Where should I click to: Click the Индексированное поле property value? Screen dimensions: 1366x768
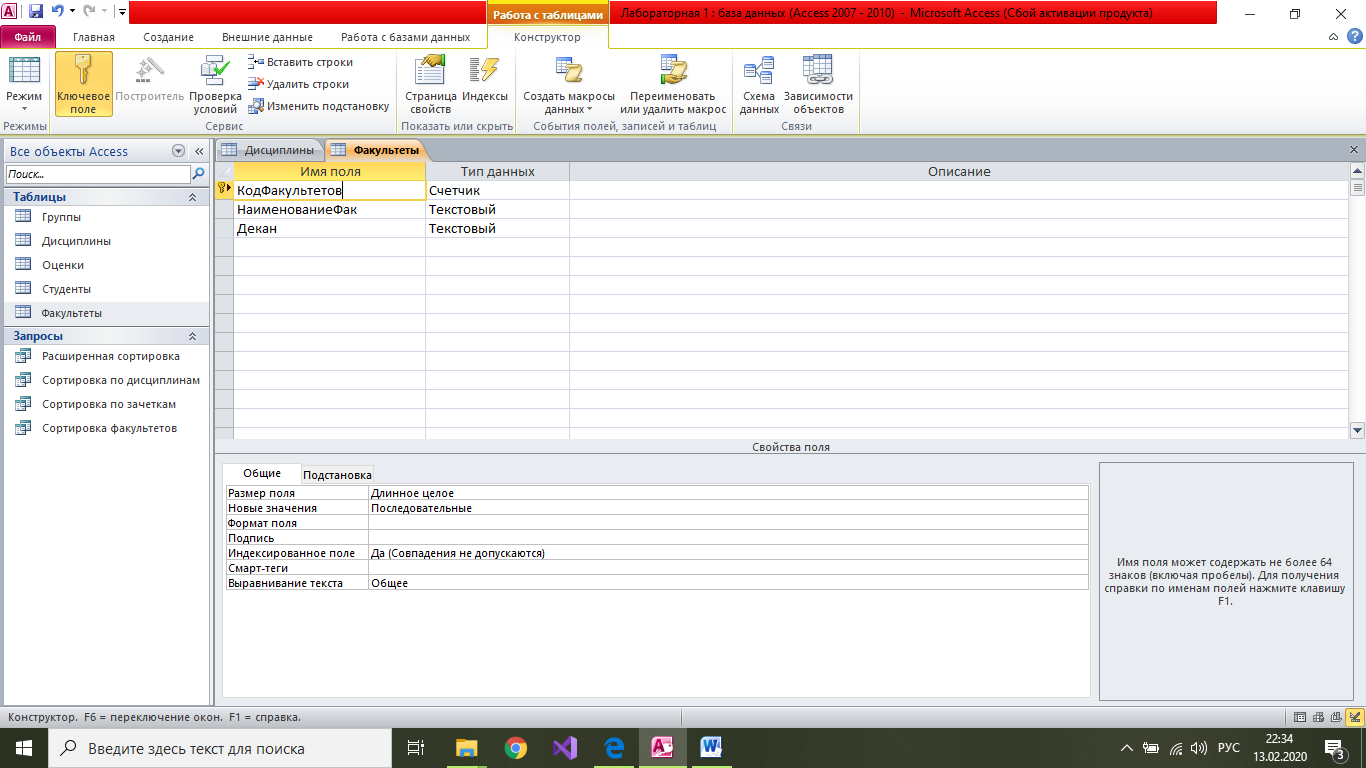coord(728,553)
